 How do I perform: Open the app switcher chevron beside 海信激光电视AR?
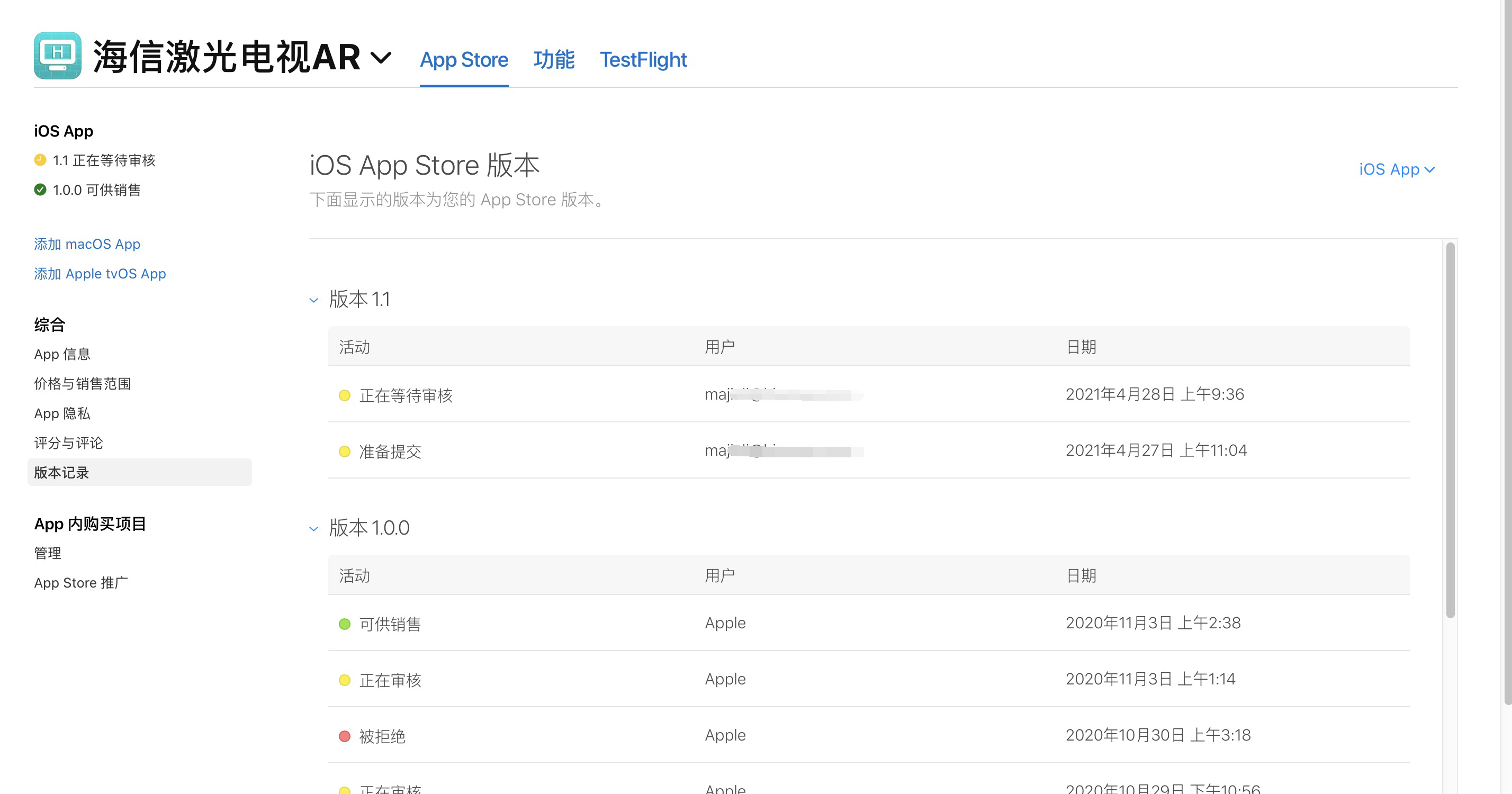pos(380,58)
